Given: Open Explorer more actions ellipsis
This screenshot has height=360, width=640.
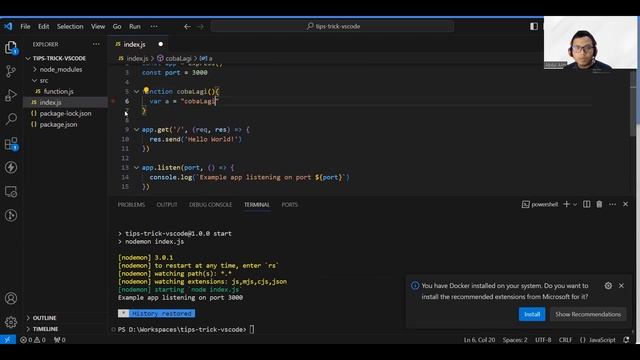Looking at the screenshot, I should (x=96, y=44).
